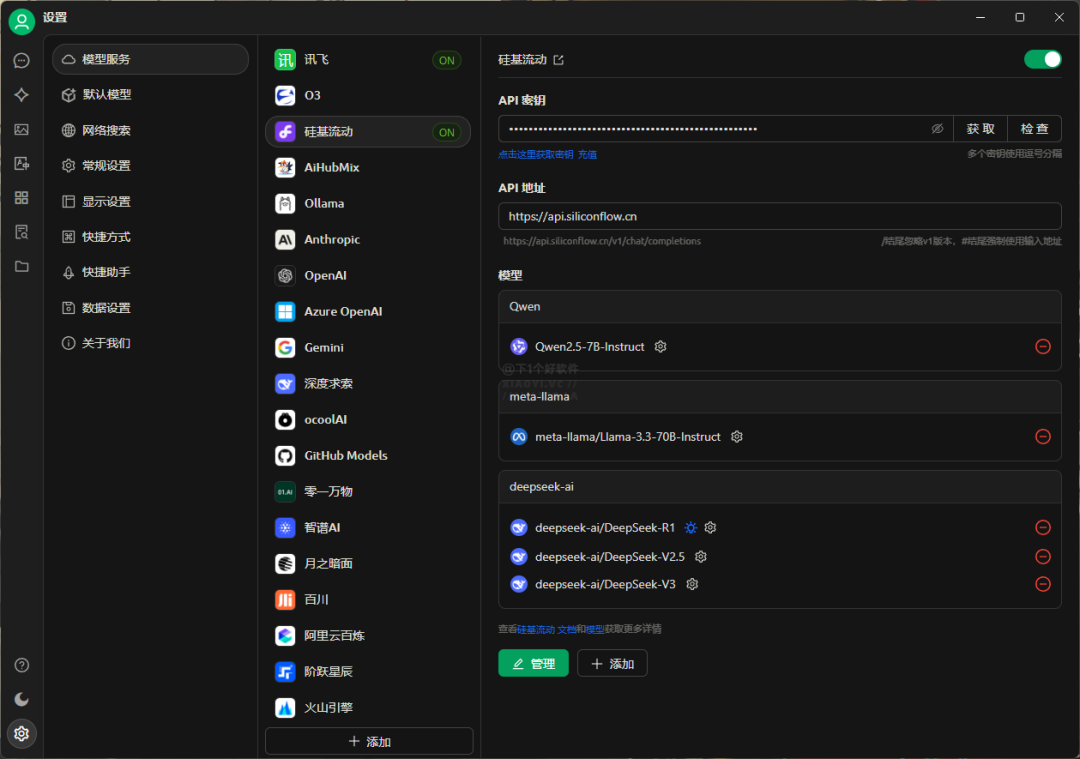Select the Ollama provider
Viewport: 1080px width, 759px height.
click(x=368, y=203)
